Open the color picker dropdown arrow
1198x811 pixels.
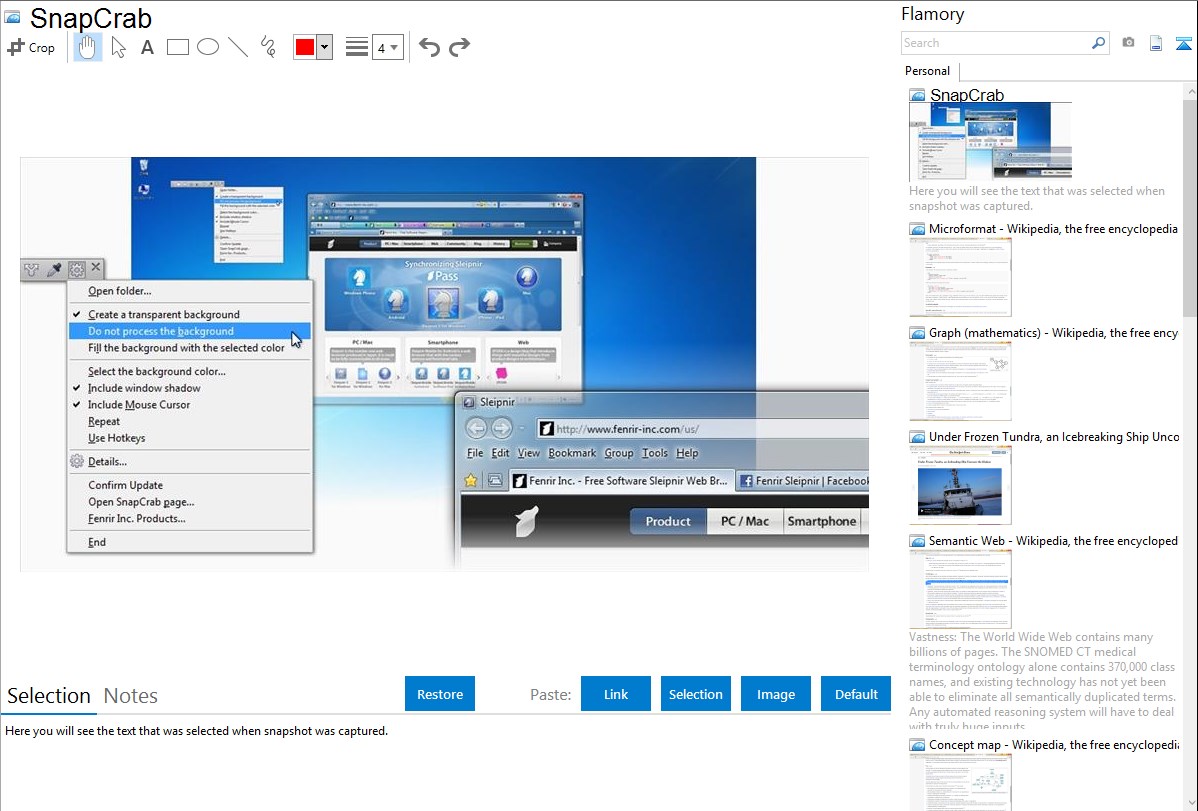click(324, 47)
